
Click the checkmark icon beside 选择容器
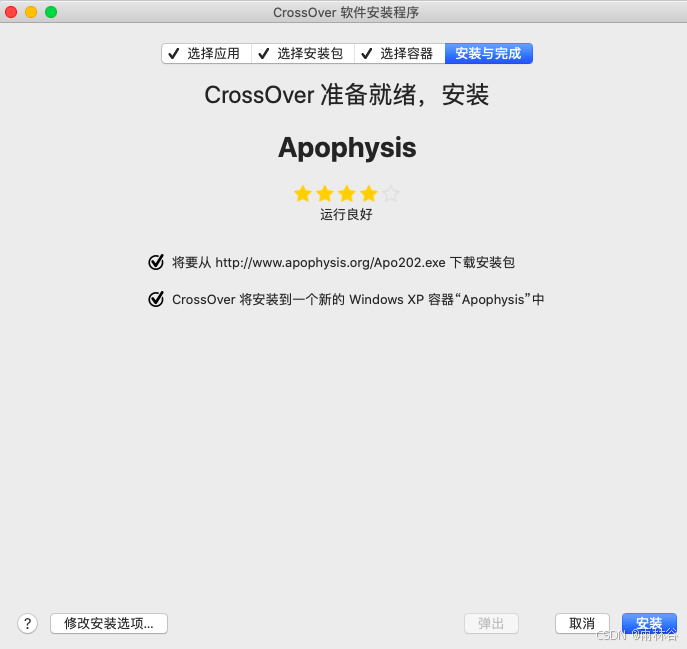point(367,53)
